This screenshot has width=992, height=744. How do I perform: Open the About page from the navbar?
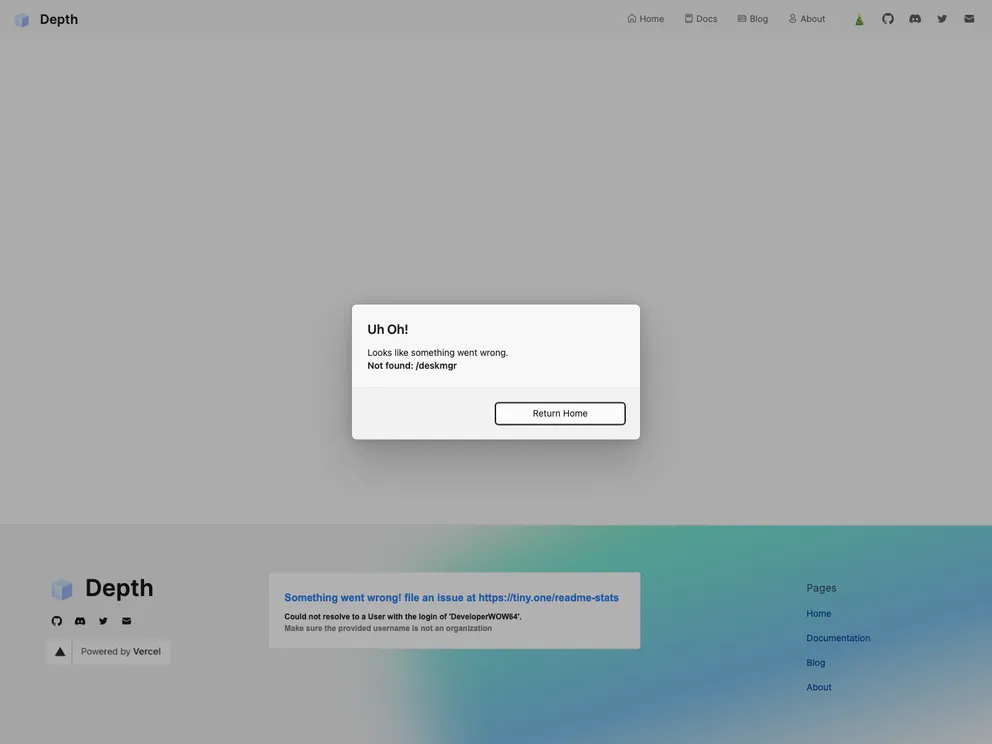pyautogui.click(x=806, y=18)
